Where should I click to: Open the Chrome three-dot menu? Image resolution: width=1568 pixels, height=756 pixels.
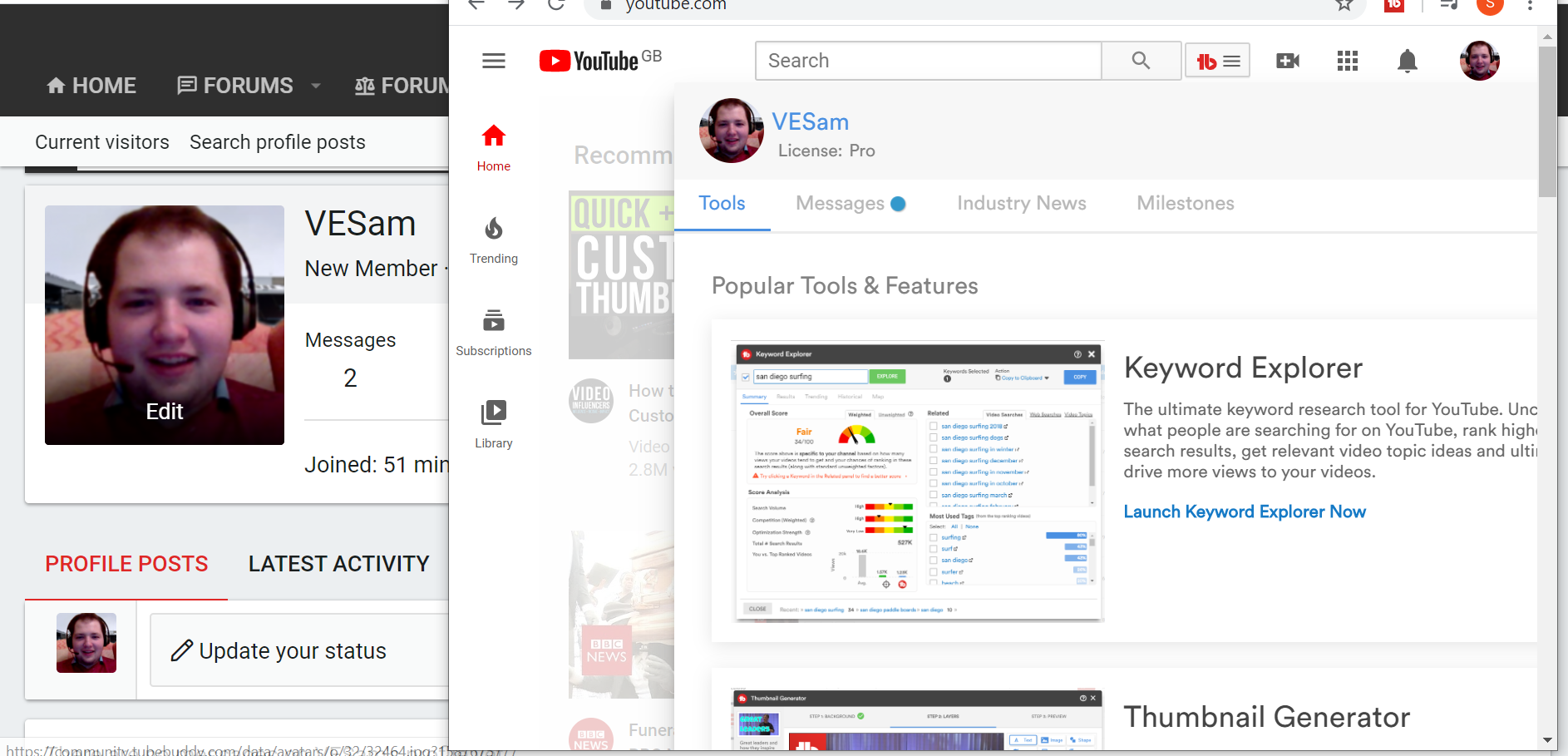(x=1530, y=5)
